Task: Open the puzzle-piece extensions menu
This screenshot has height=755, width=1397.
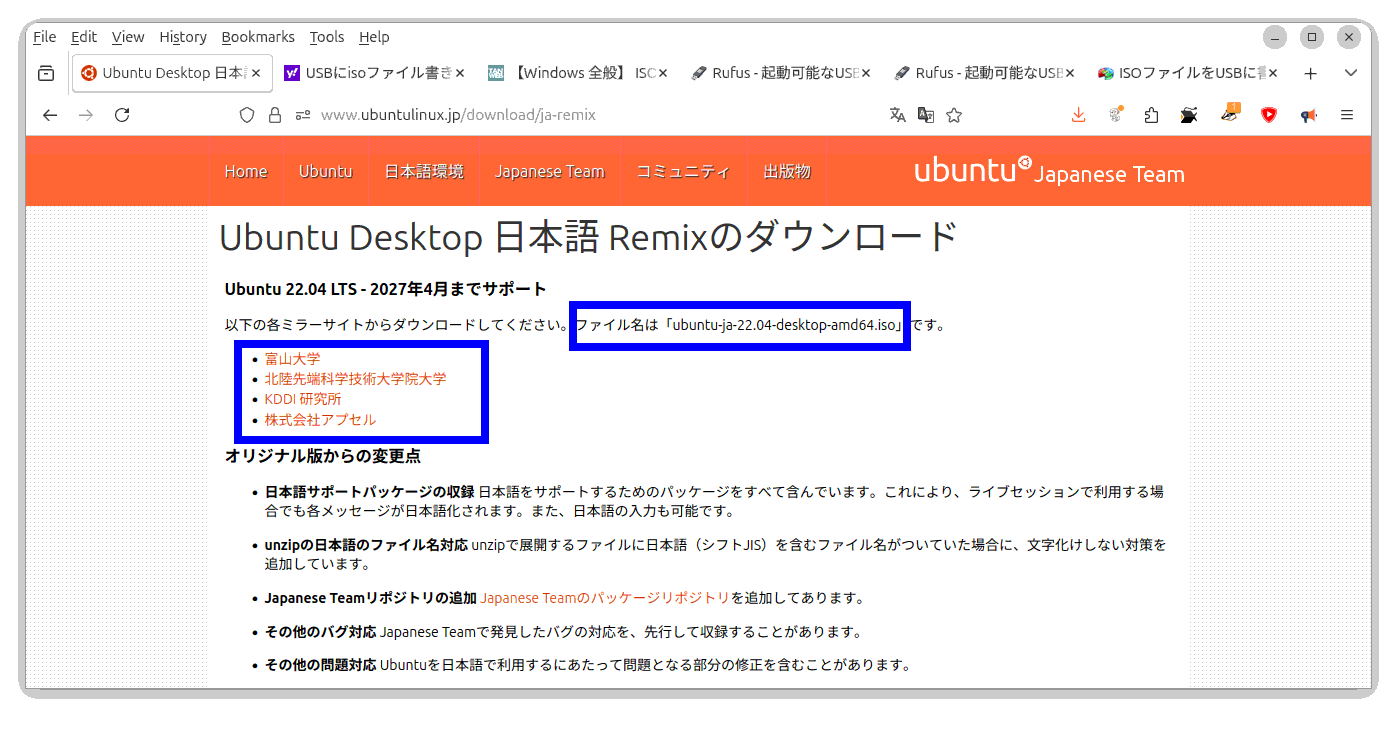Action: [1151, 115]
